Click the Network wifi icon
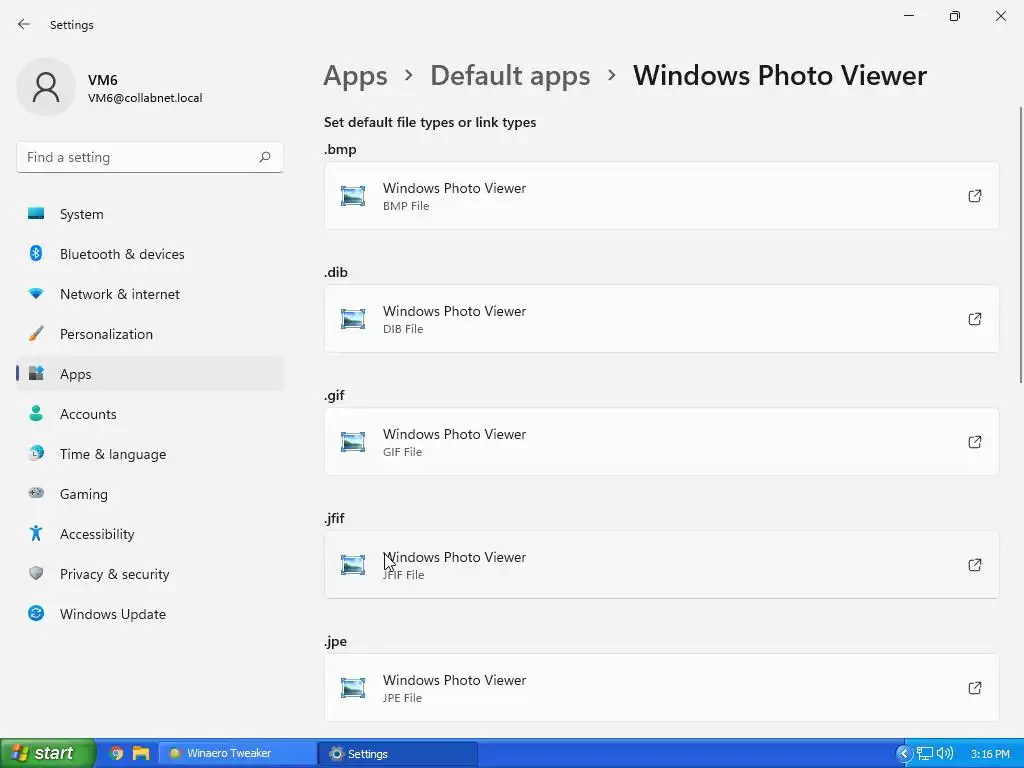Viewport: 1024px width, 768px height. tap(36, 294)
